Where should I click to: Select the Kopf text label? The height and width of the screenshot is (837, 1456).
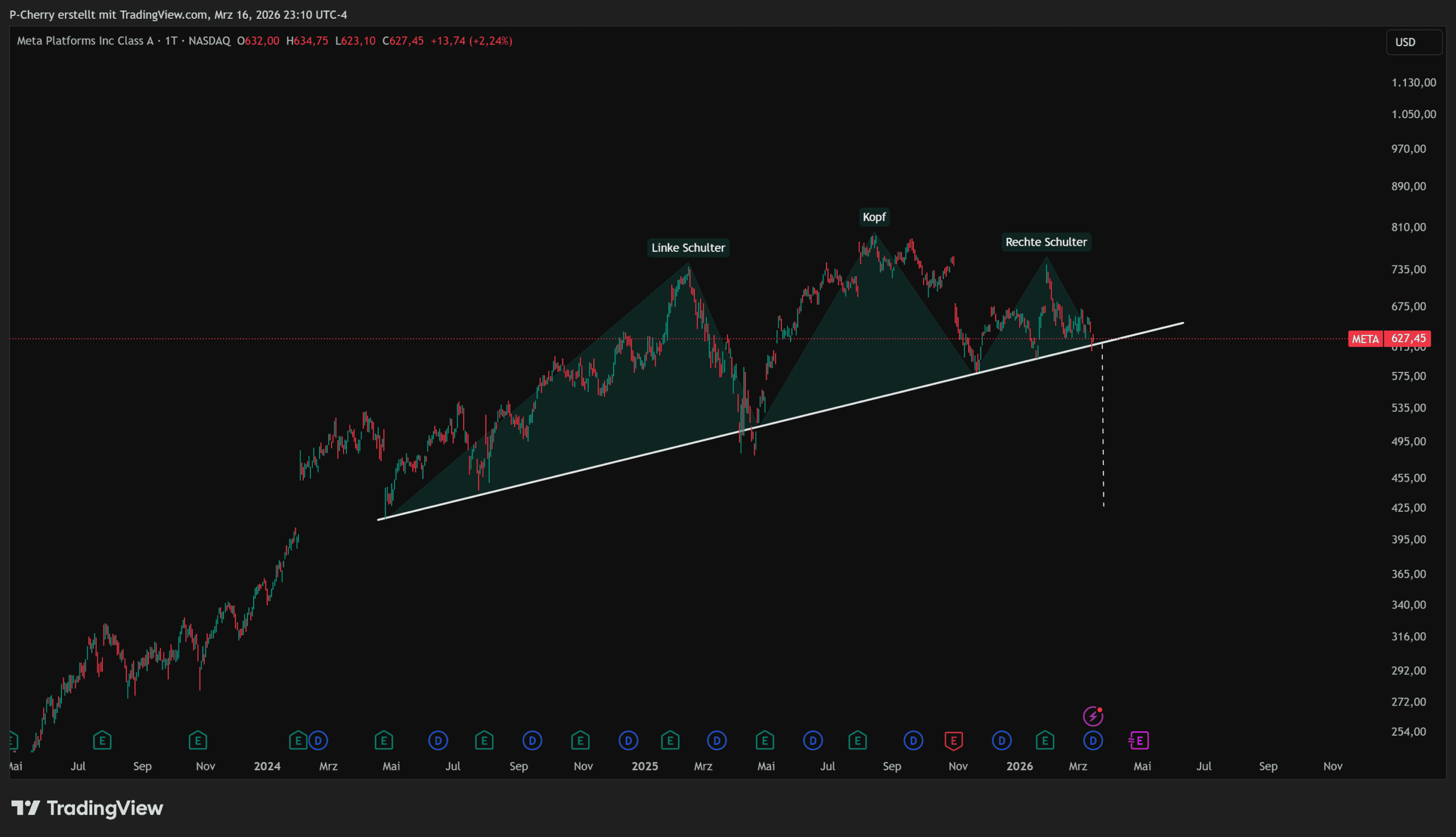point(874,217)
